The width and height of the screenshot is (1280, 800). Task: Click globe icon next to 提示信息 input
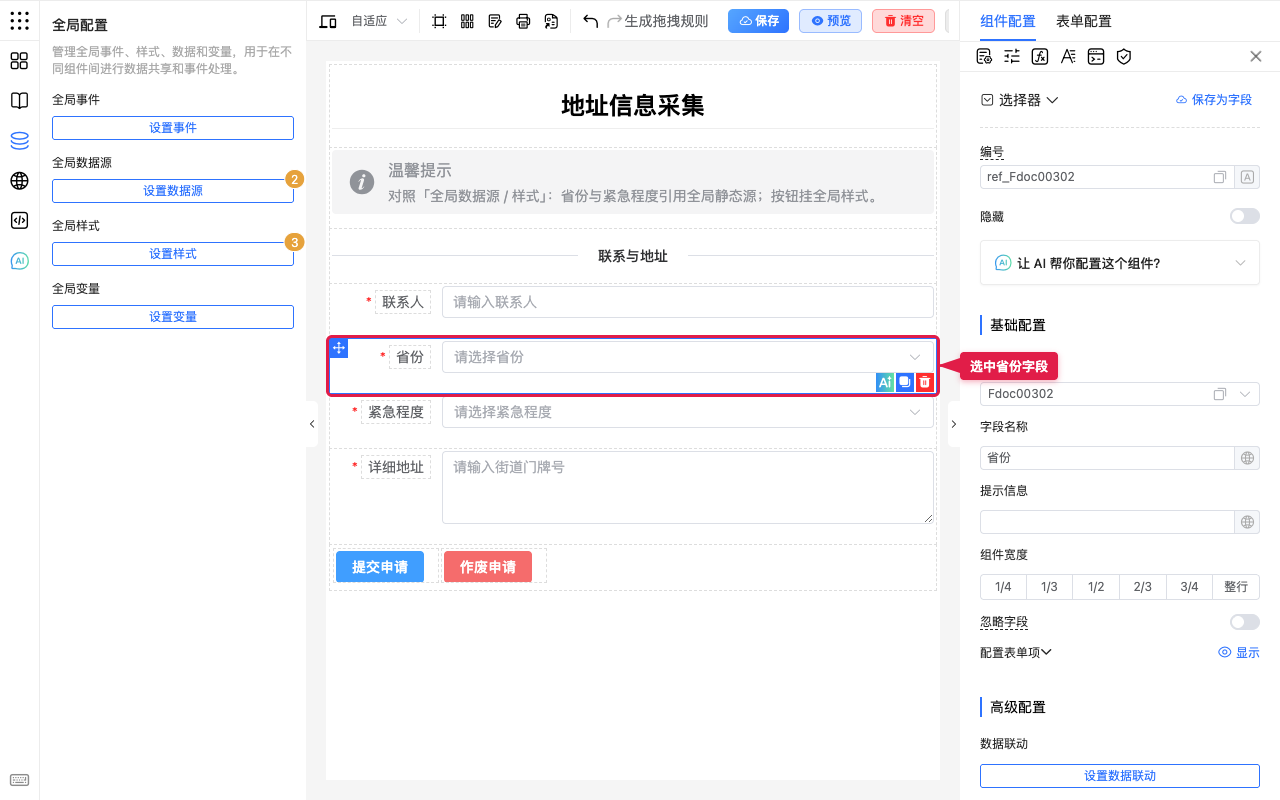(x=1248, y=522)
